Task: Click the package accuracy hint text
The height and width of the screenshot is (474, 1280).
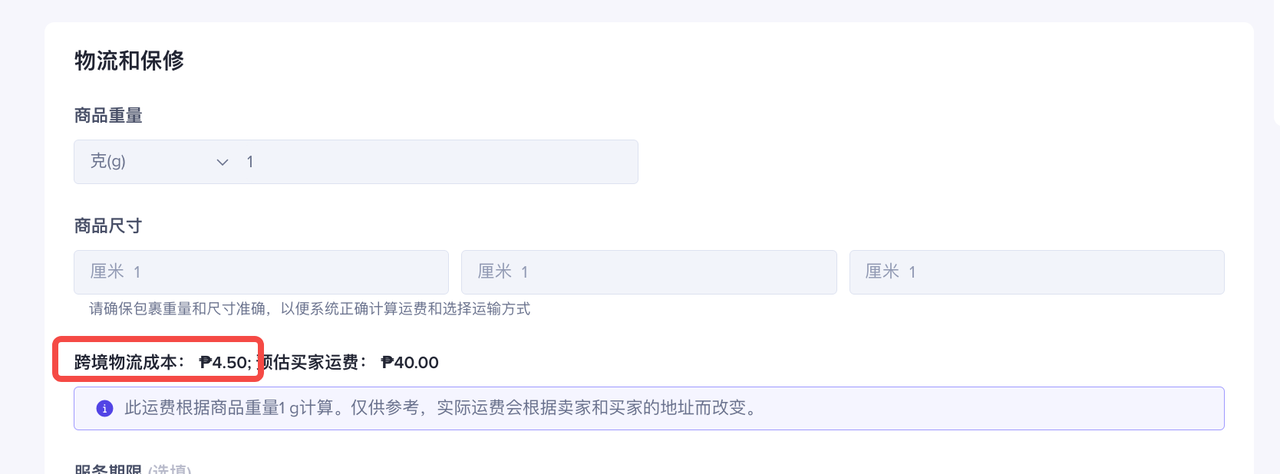Action: (310, 309)
